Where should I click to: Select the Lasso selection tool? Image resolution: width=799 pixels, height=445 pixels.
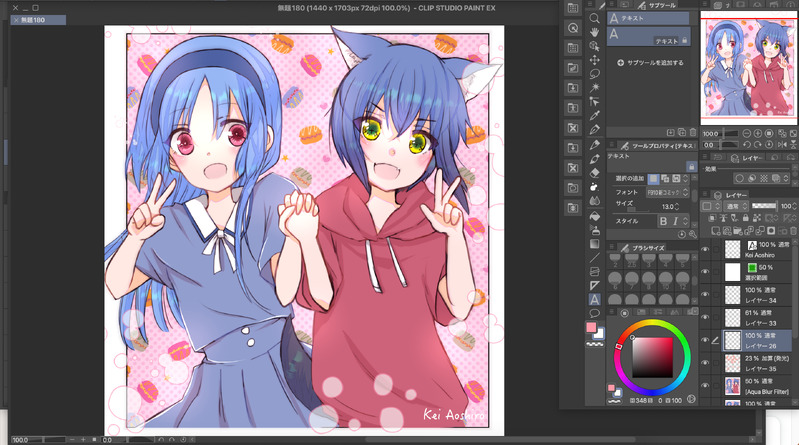tap(594, 73)
